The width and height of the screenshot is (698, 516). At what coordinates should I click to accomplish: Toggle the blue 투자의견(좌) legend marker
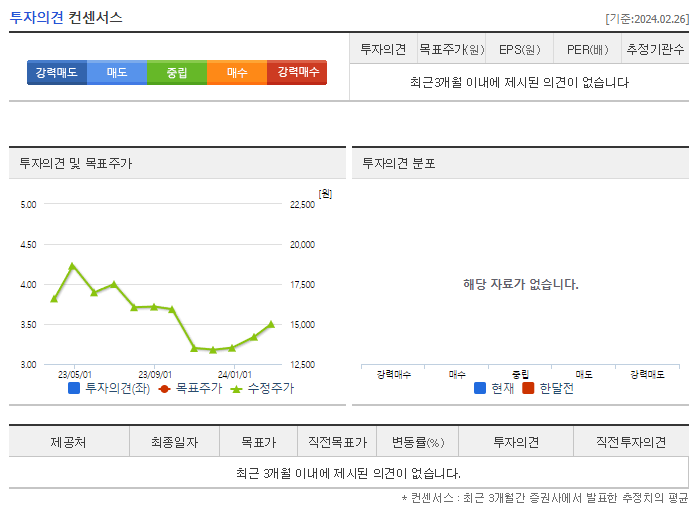point(74,388)
